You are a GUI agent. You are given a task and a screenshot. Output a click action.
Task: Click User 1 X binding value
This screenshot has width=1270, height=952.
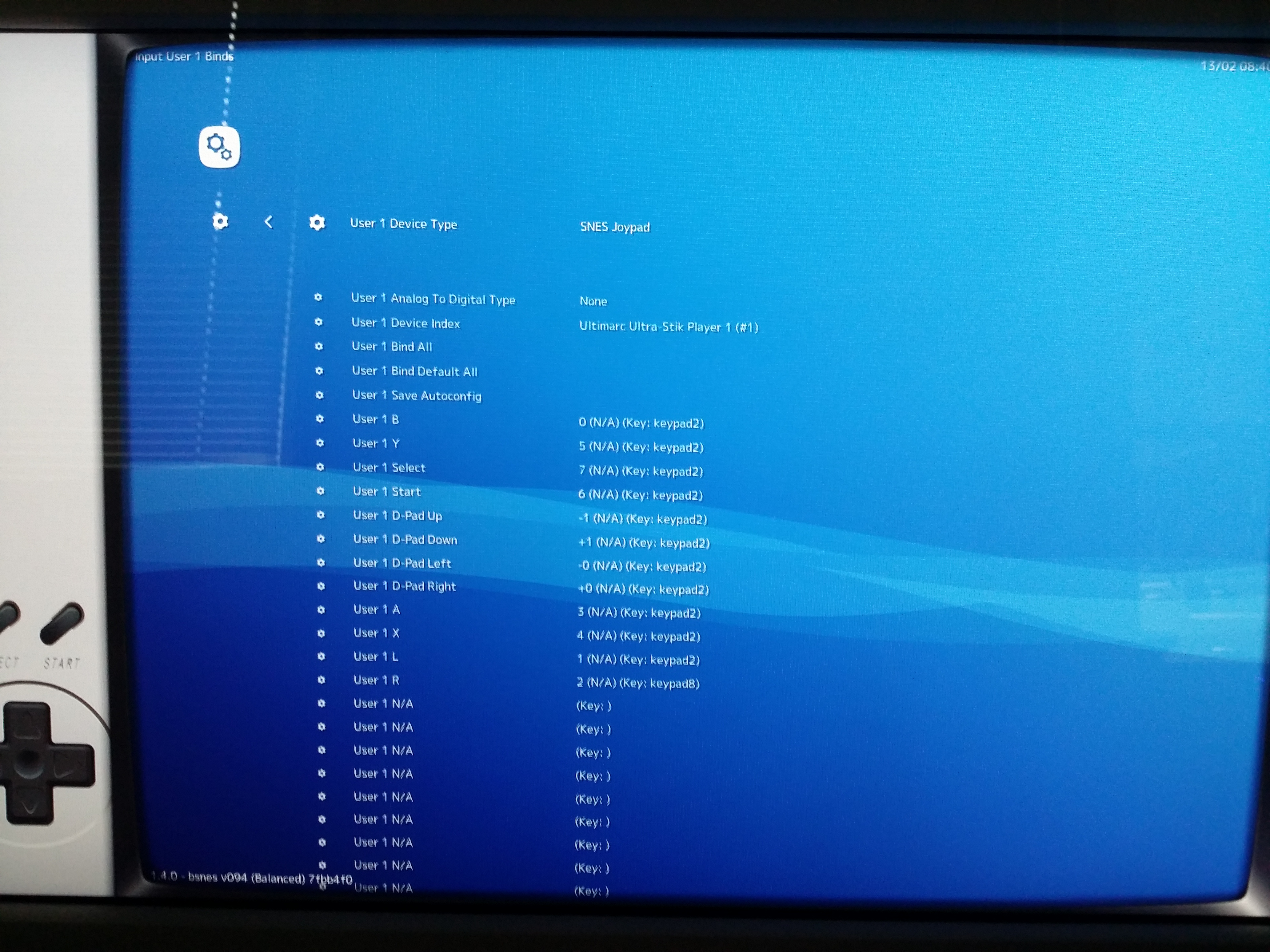638,636
